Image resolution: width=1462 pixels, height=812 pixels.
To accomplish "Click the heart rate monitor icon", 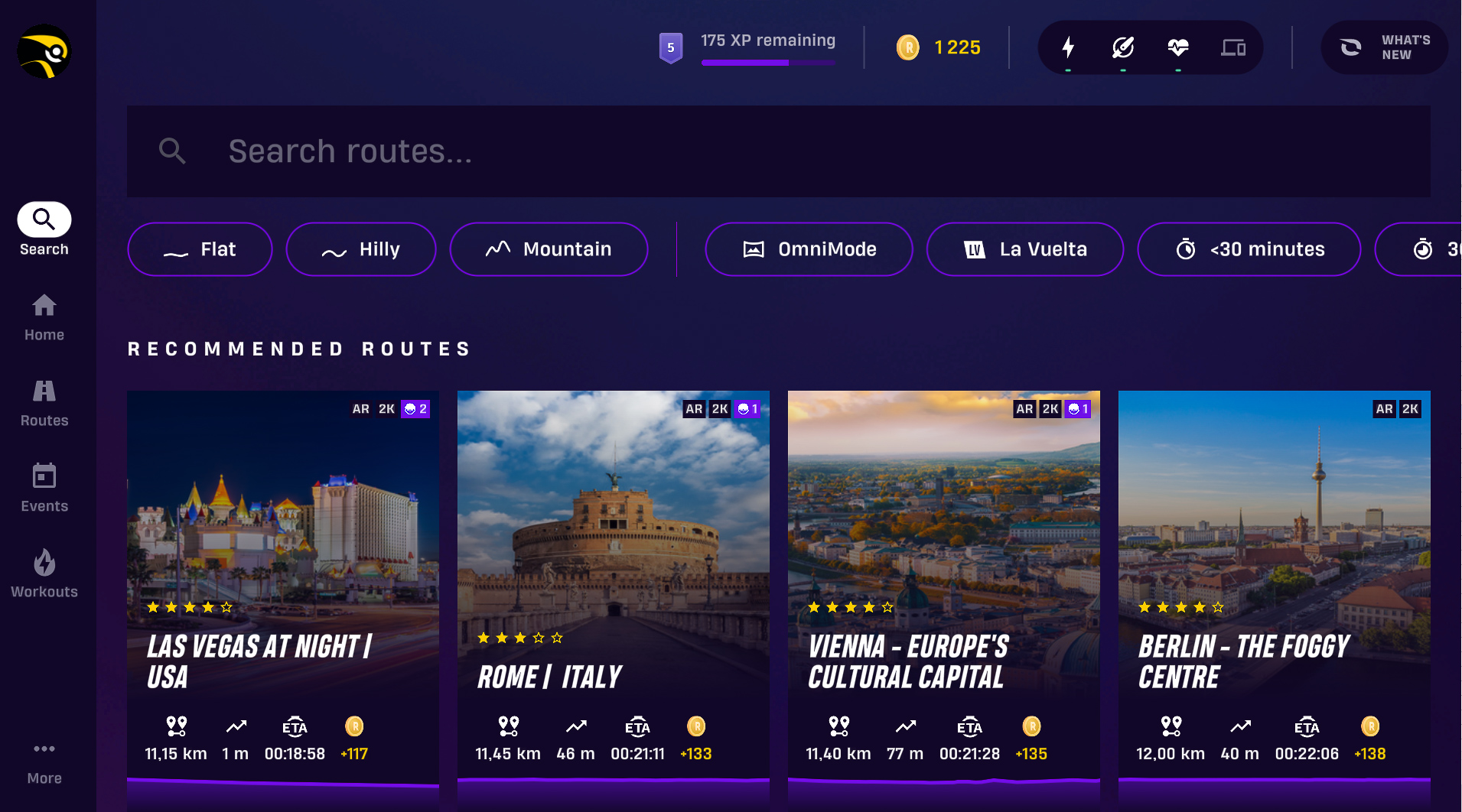I will (1178, 47).
